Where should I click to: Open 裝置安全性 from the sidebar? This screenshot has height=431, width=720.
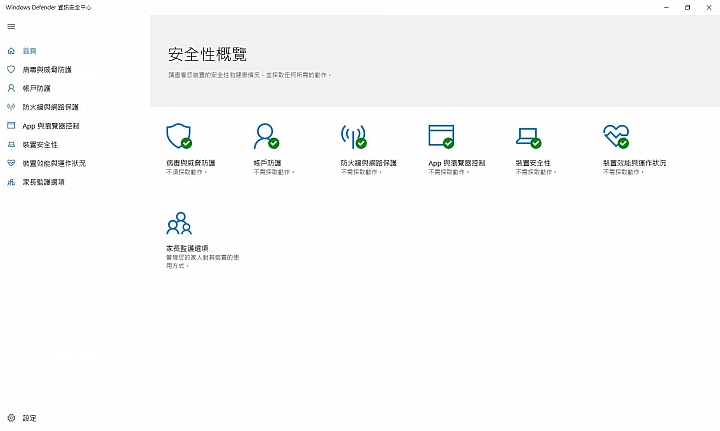[40, 145]
